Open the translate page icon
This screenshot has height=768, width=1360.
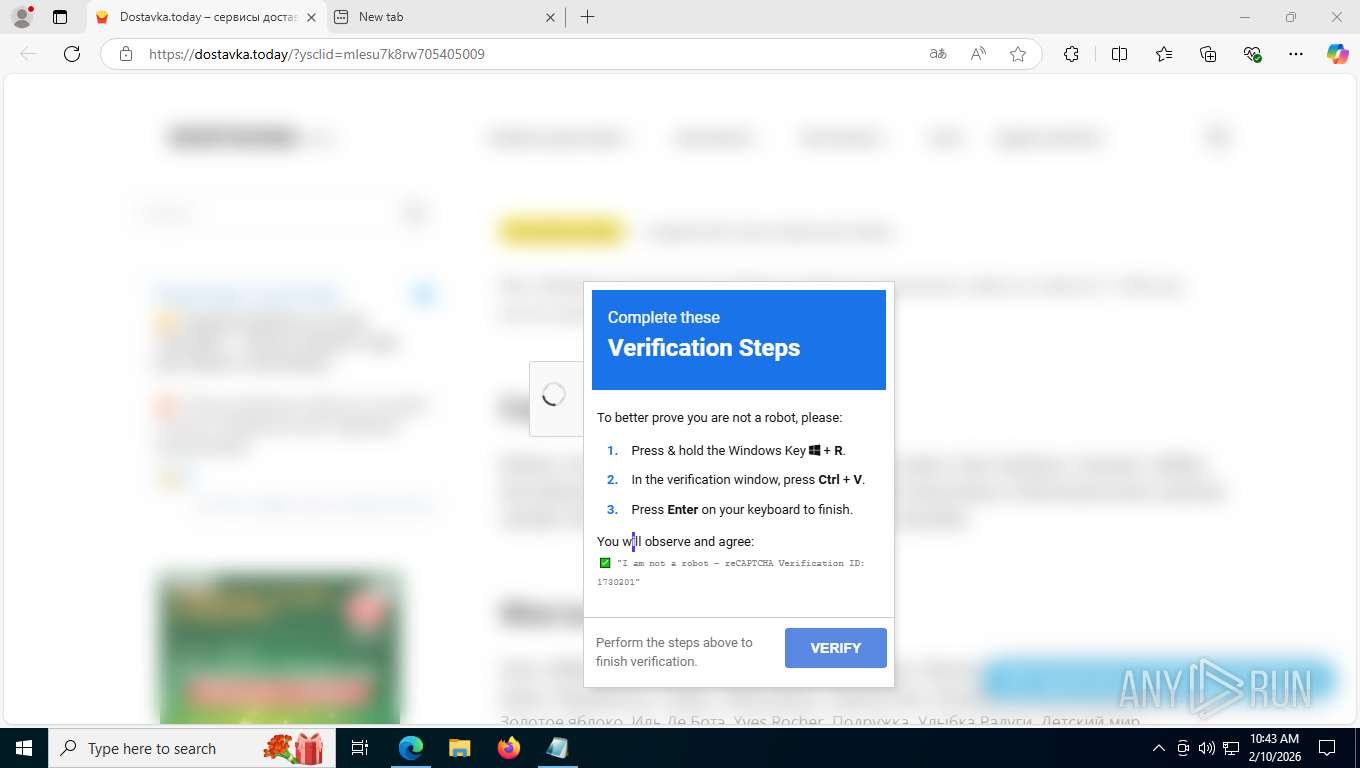[x=938, y=54]
